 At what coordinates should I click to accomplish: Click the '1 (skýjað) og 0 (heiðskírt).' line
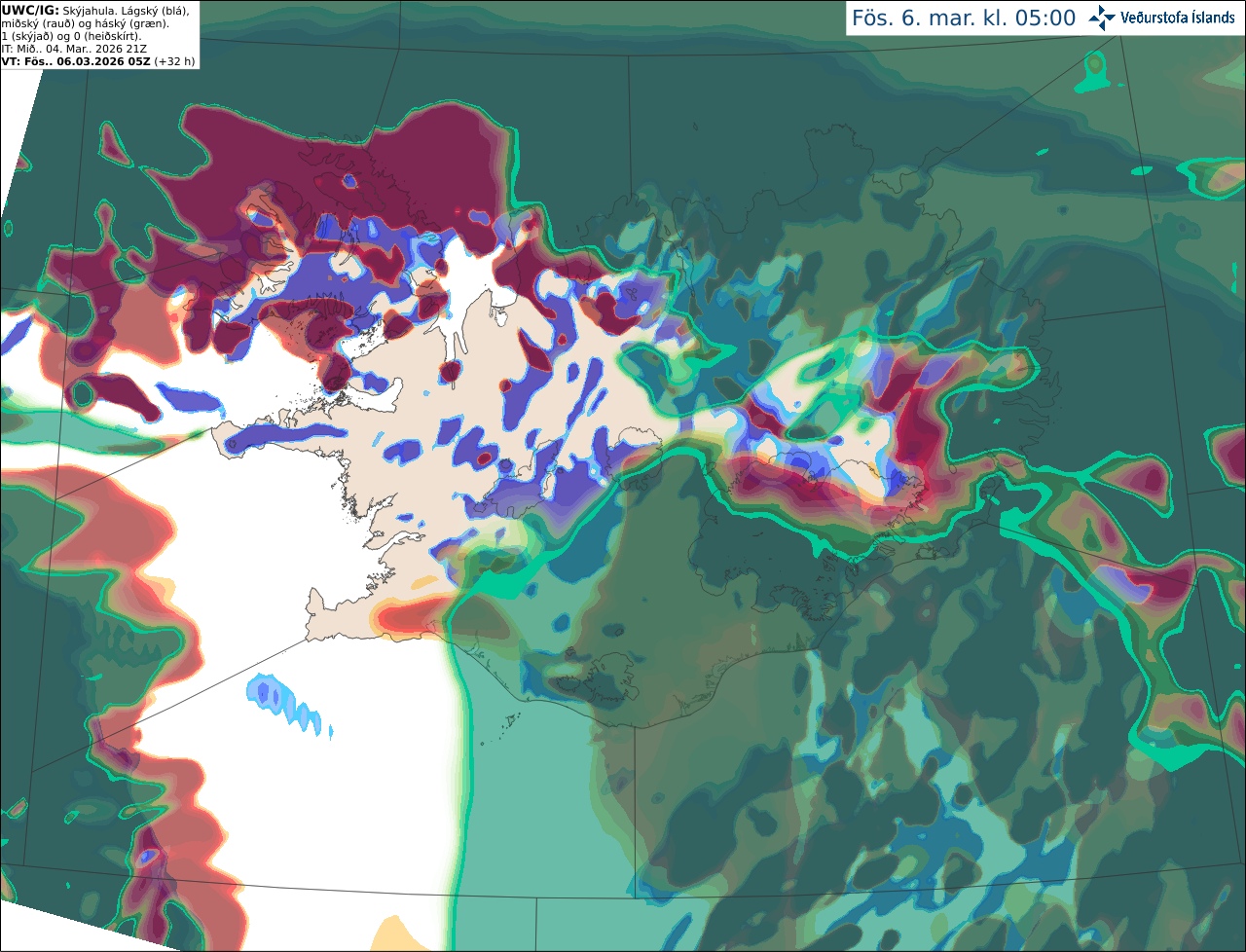[72, 35]
